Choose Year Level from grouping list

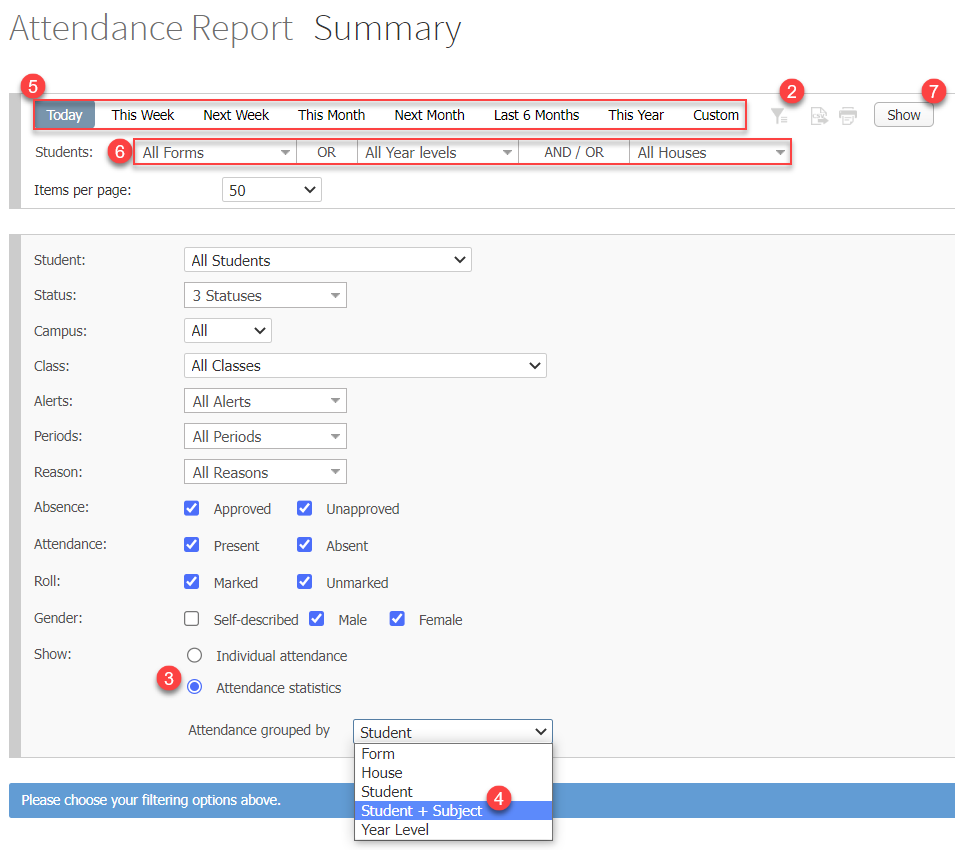click(397, 829)
